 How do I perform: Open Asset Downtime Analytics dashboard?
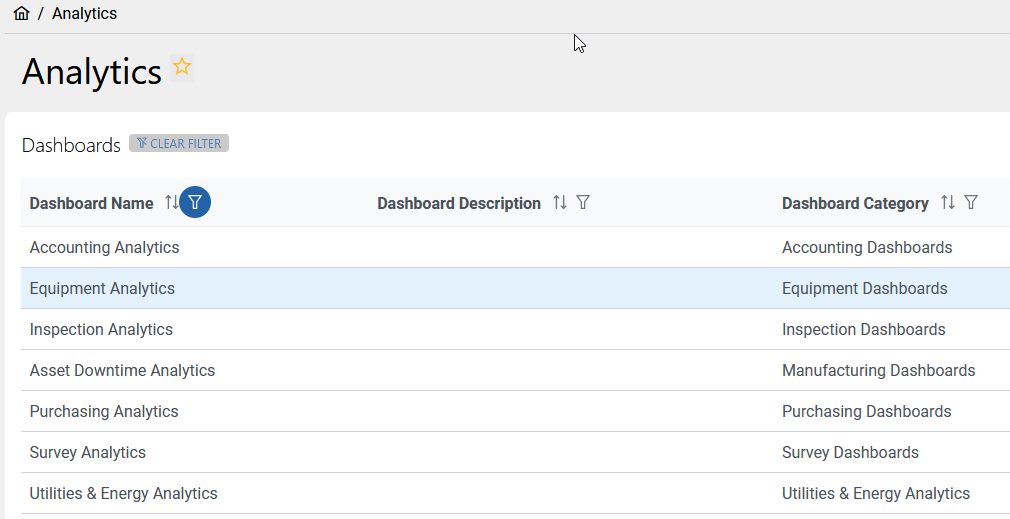(122, 370)
